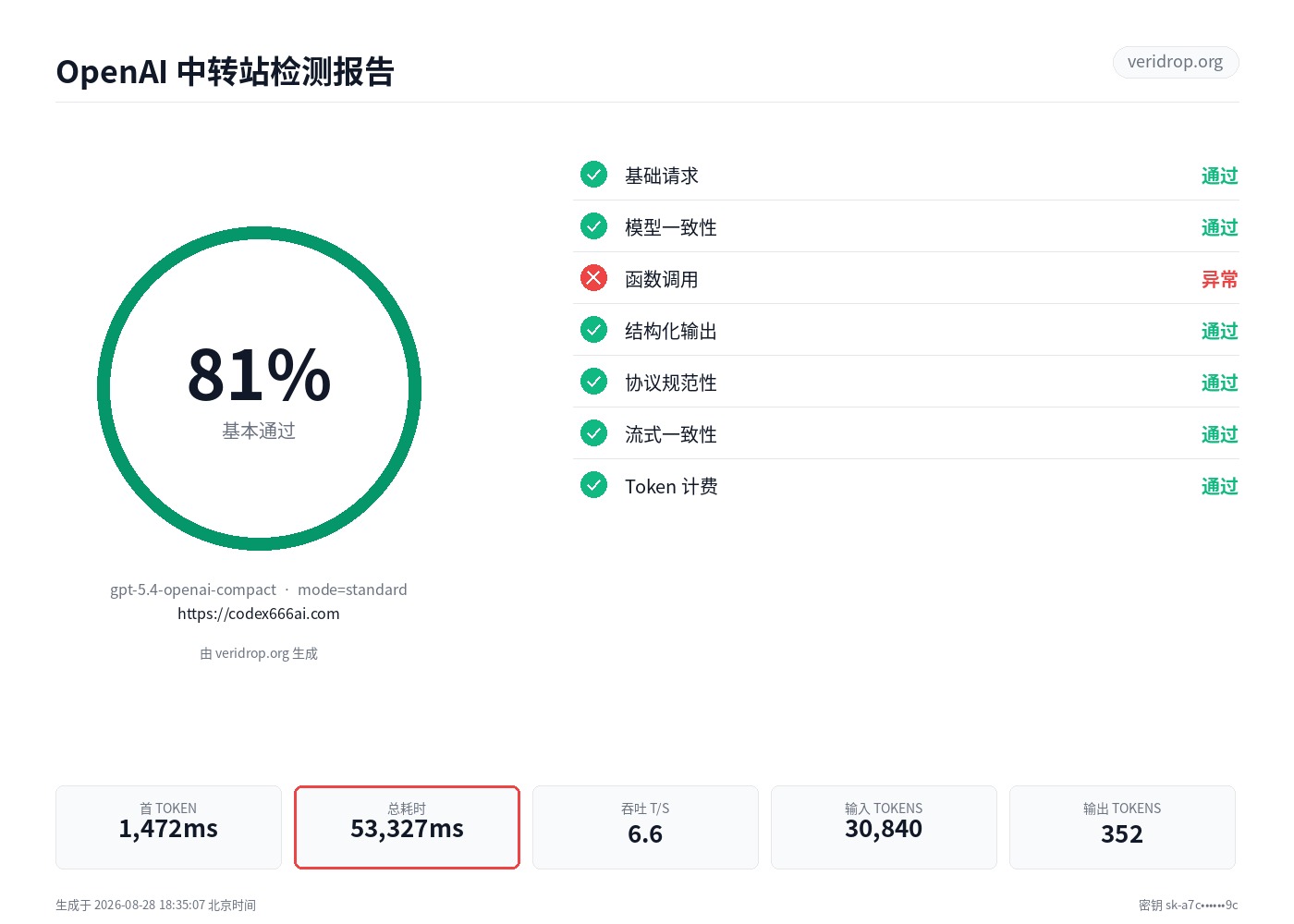
Task: Select the 总耗时 53,327ms card
Action: coord(407,827)
